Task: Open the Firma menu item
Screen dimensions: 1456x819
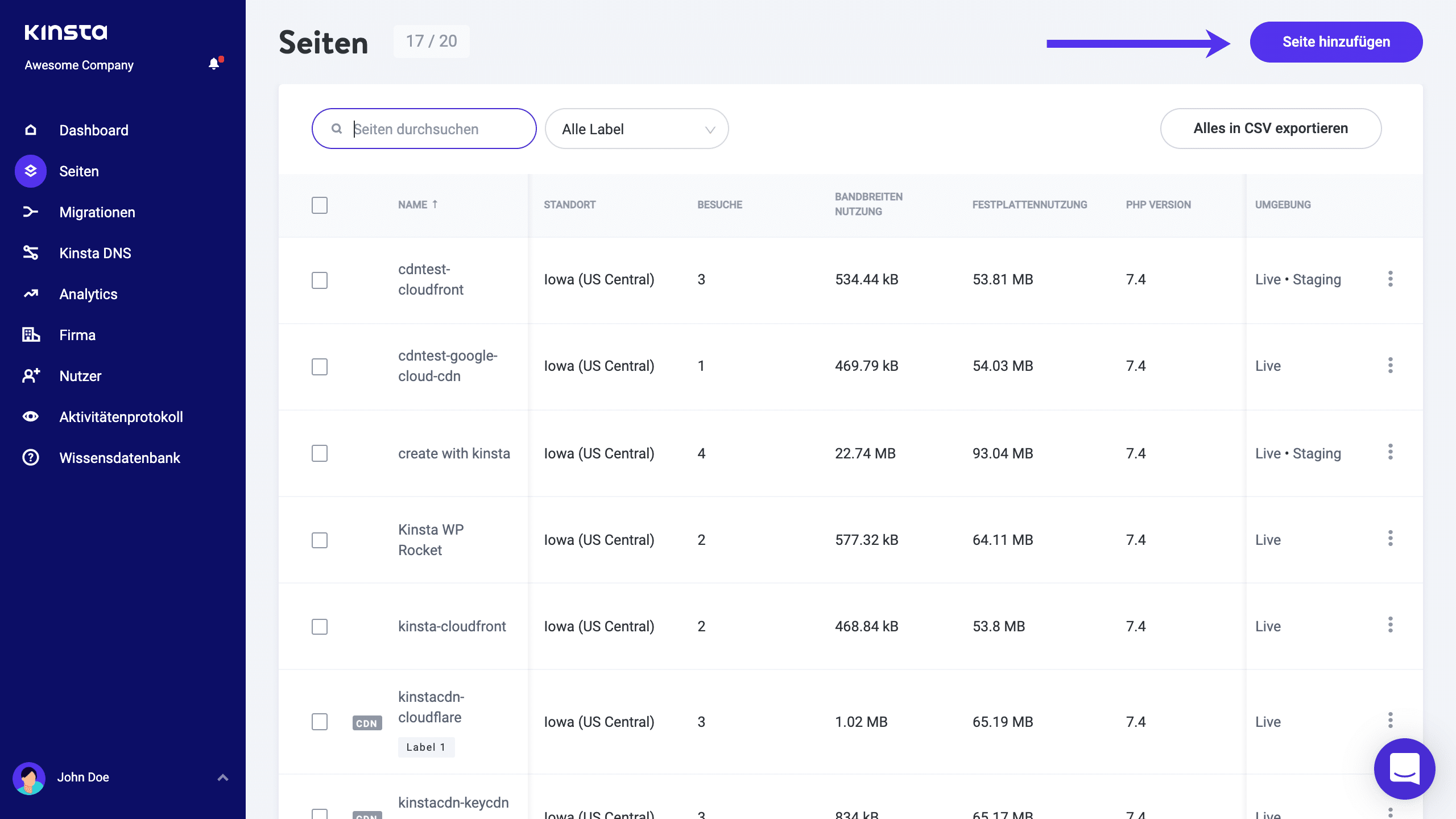Action: click(x=77, y=335)
